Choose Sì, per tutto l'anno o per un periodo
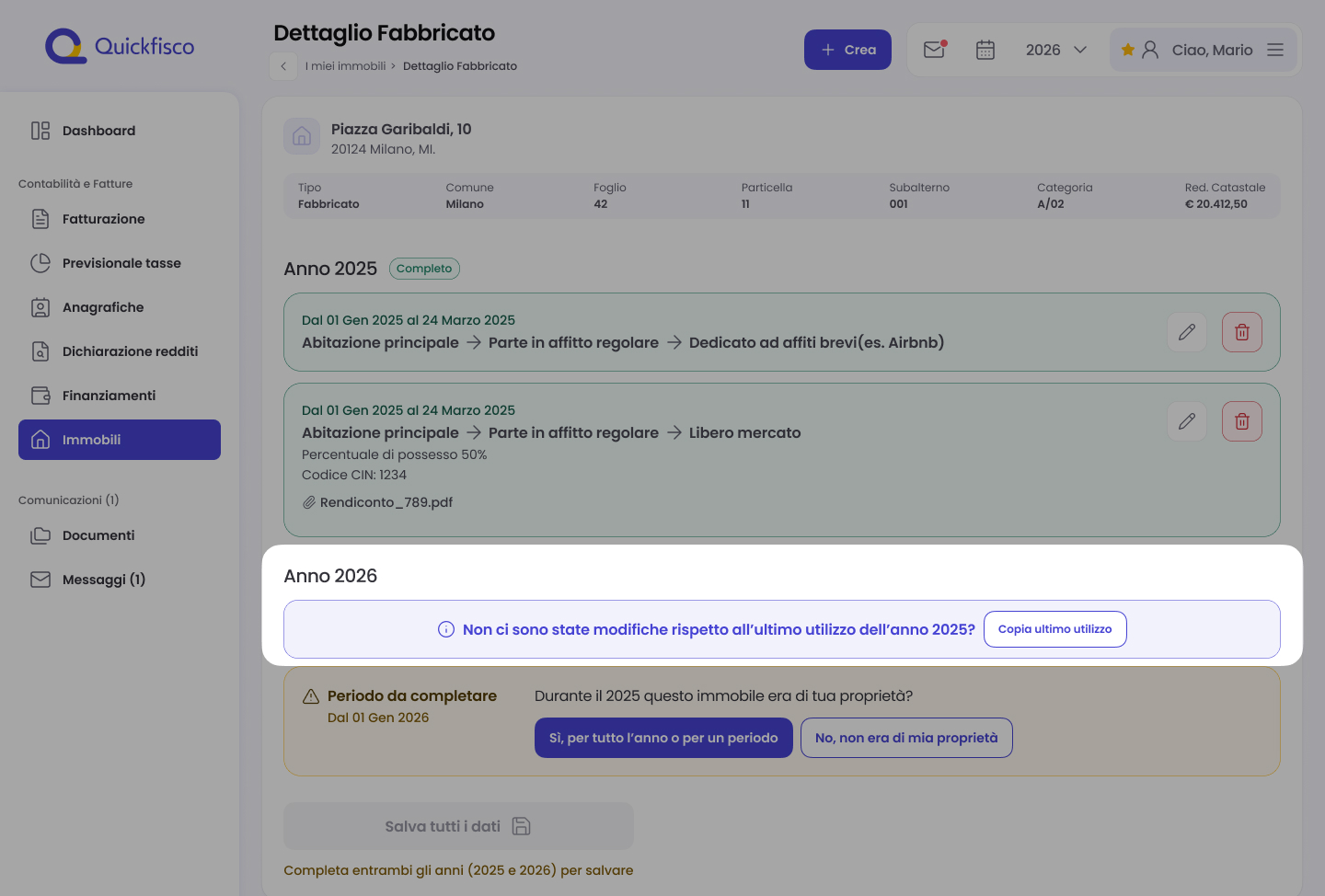Screen dimensions: 1325x896 pyautogui.click(x=663, y=738)
